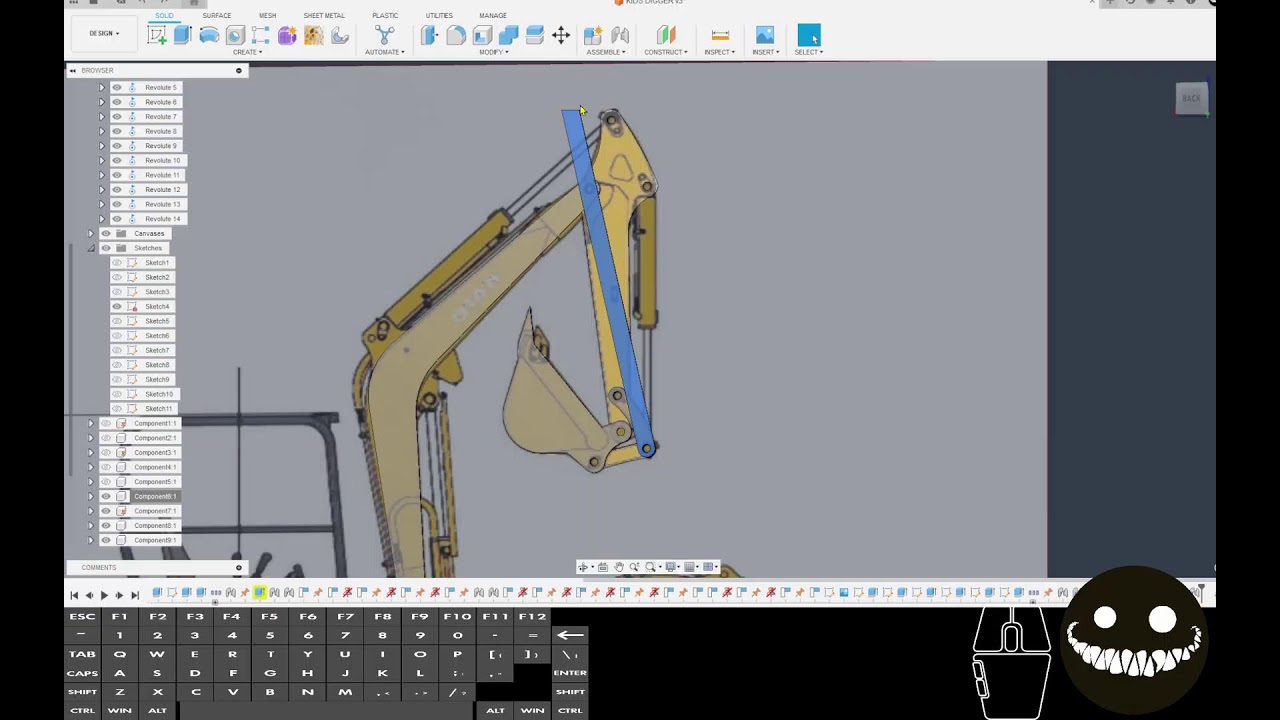Open the Create dropdown menu
This screenshot has height=720, width=1280.
click(x=247, y=52)
